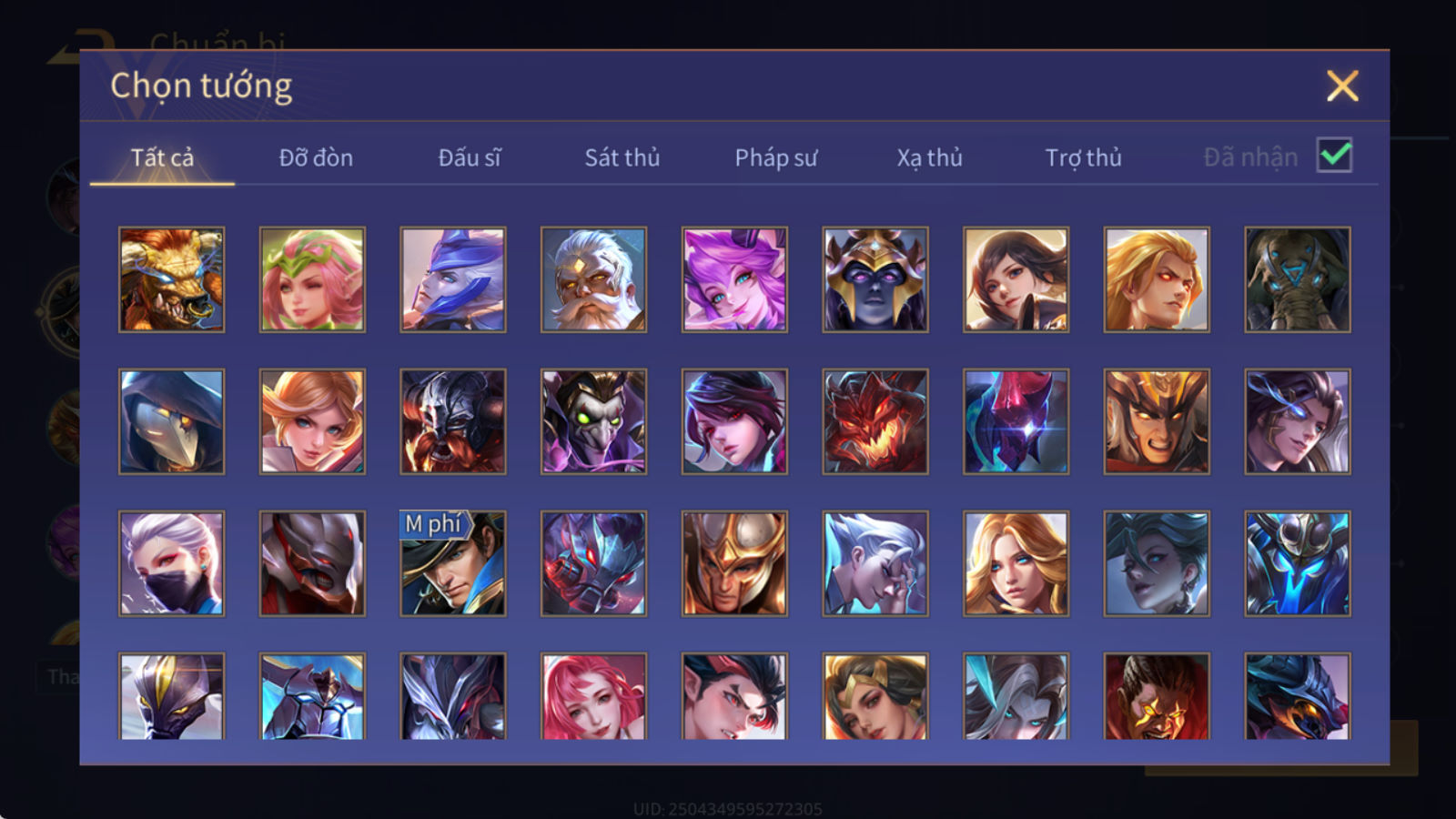Show the 'Xạ thủ' hero category
Image resolution: width=1456 pixels, height=819 pixels.
[x=929, y=157]
